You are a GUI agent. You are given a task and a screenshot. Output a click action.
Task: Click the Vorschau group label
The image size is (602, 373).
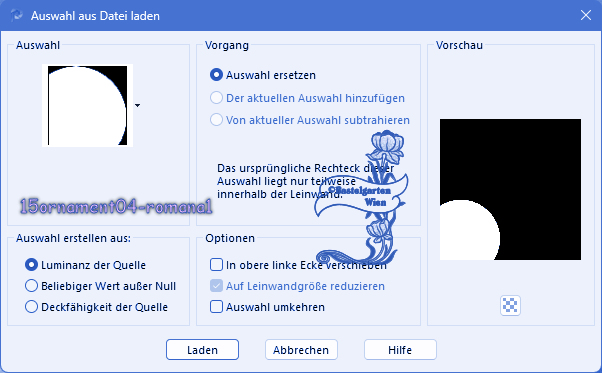click(459, 45)
